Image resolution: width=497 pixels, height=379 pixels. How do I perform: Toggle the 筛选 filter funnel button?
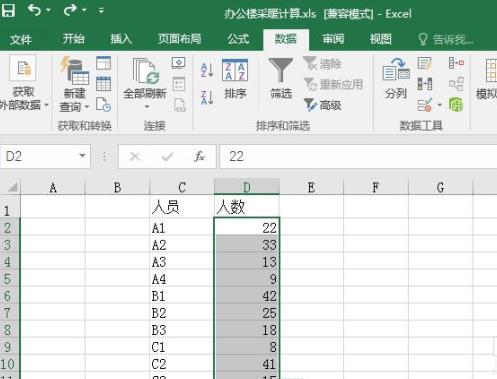[281, 78]
